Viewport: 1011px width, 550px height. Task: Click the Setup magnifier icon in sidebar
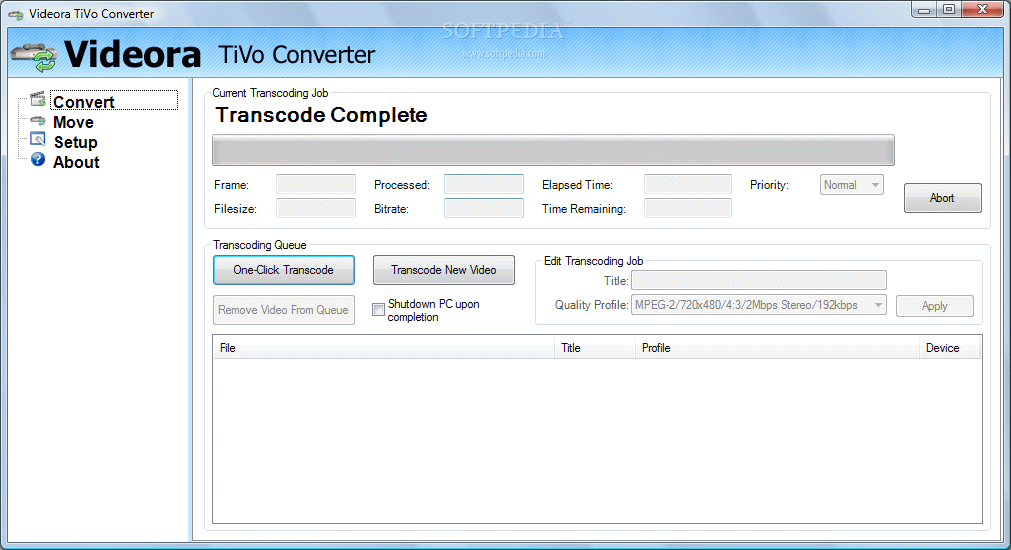click(x=38, y=139)
